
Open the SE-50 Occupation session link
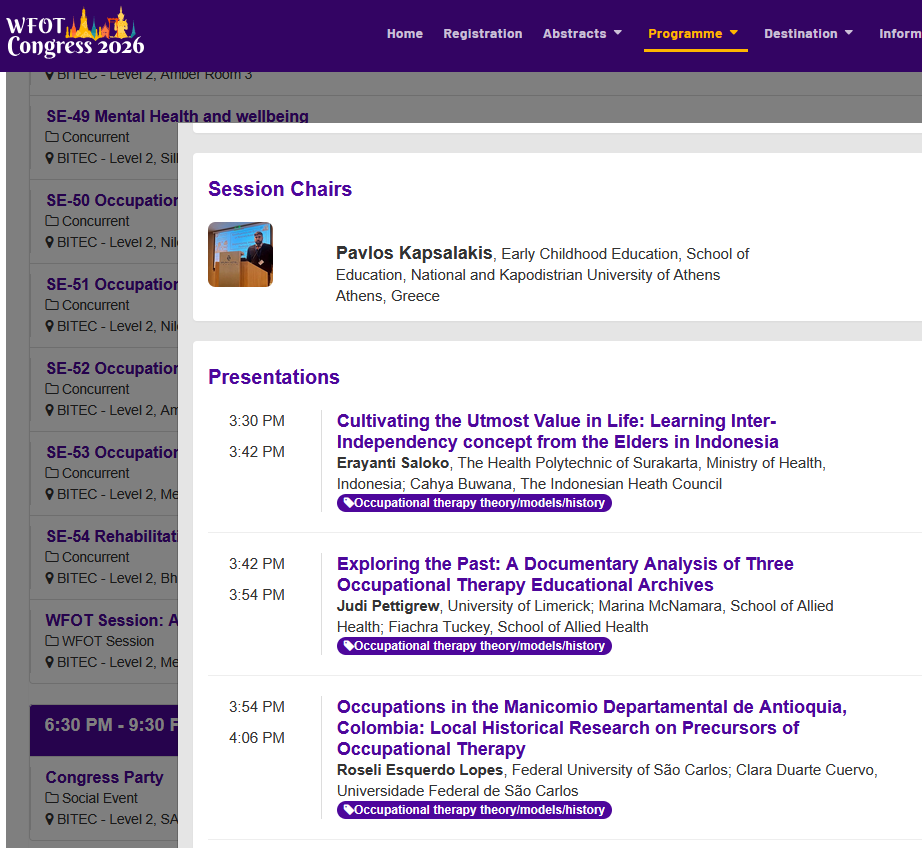[112, 200]
